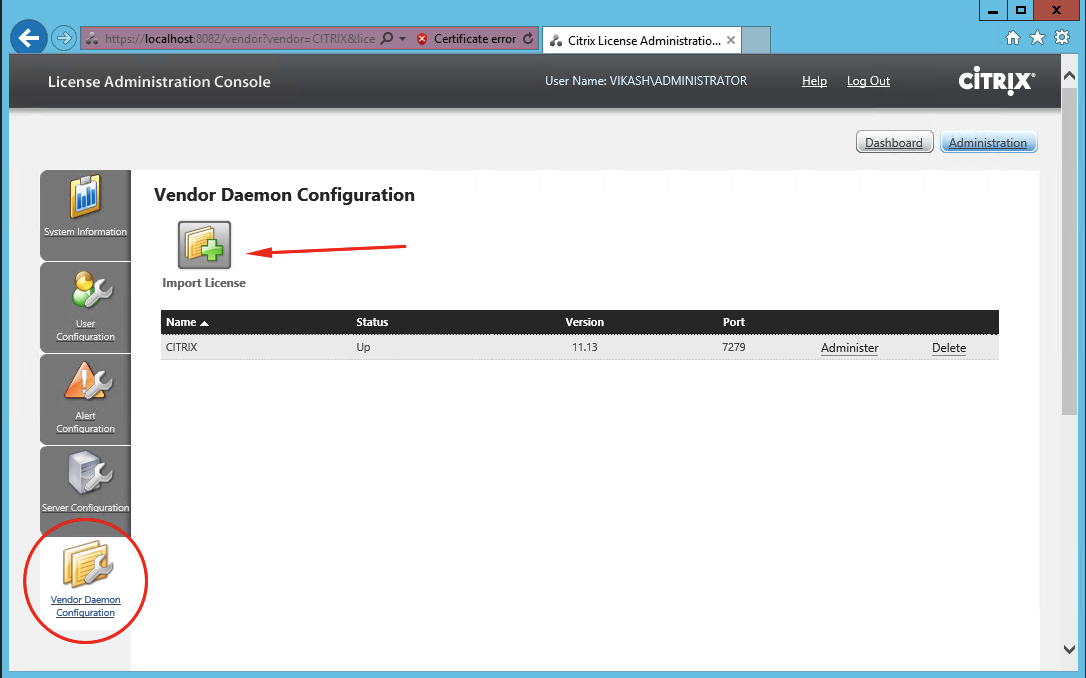Viewport: 1086px width, 678px height.
Task: Open Alert Configuration sidebar icon
Action: (87, 381)
